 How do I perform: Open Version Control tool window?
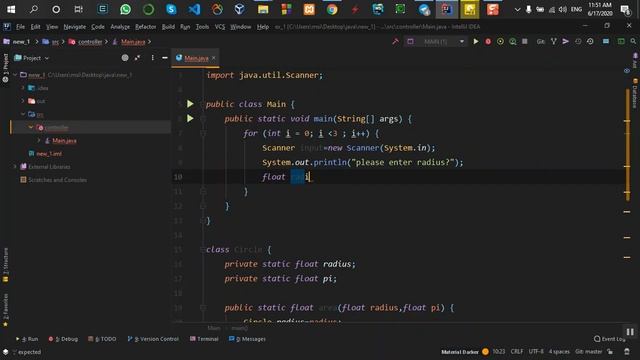coord(153,339)
